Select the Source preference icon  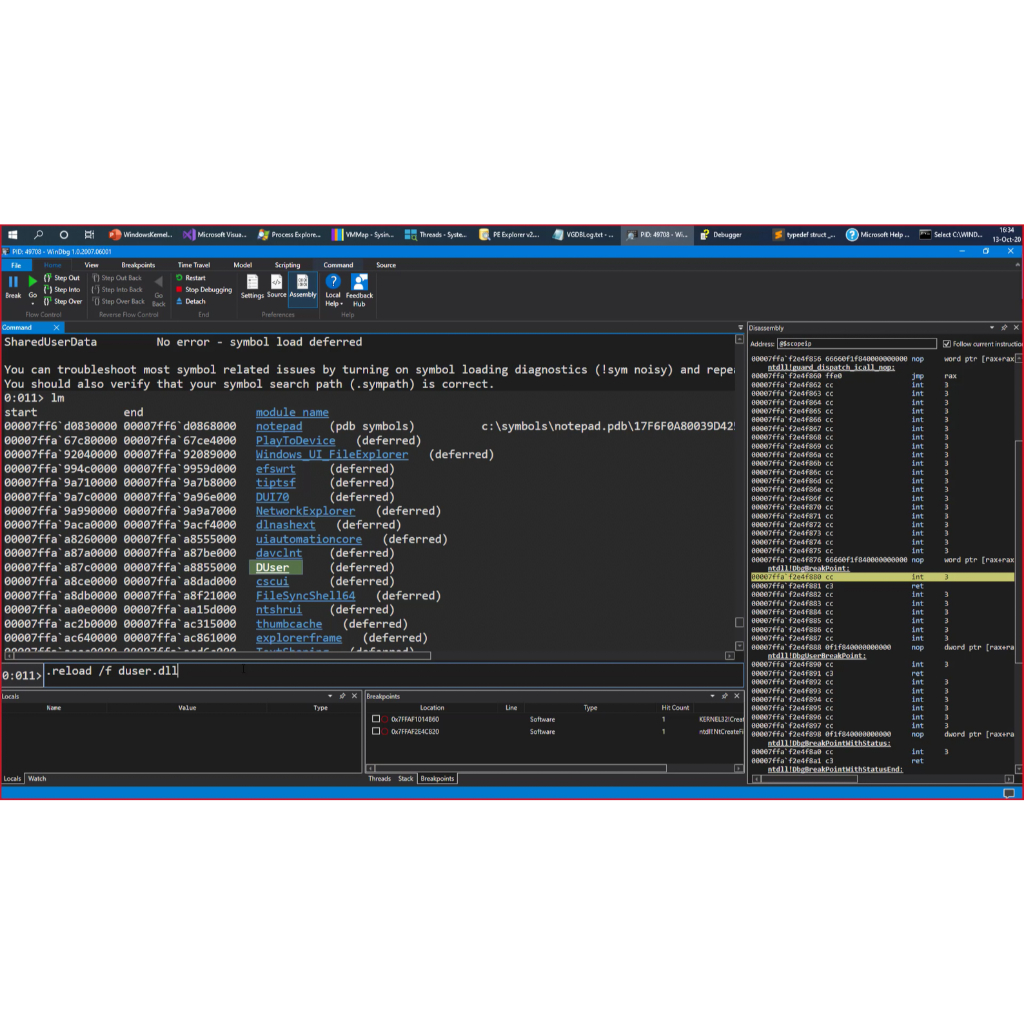click(276, 281)
